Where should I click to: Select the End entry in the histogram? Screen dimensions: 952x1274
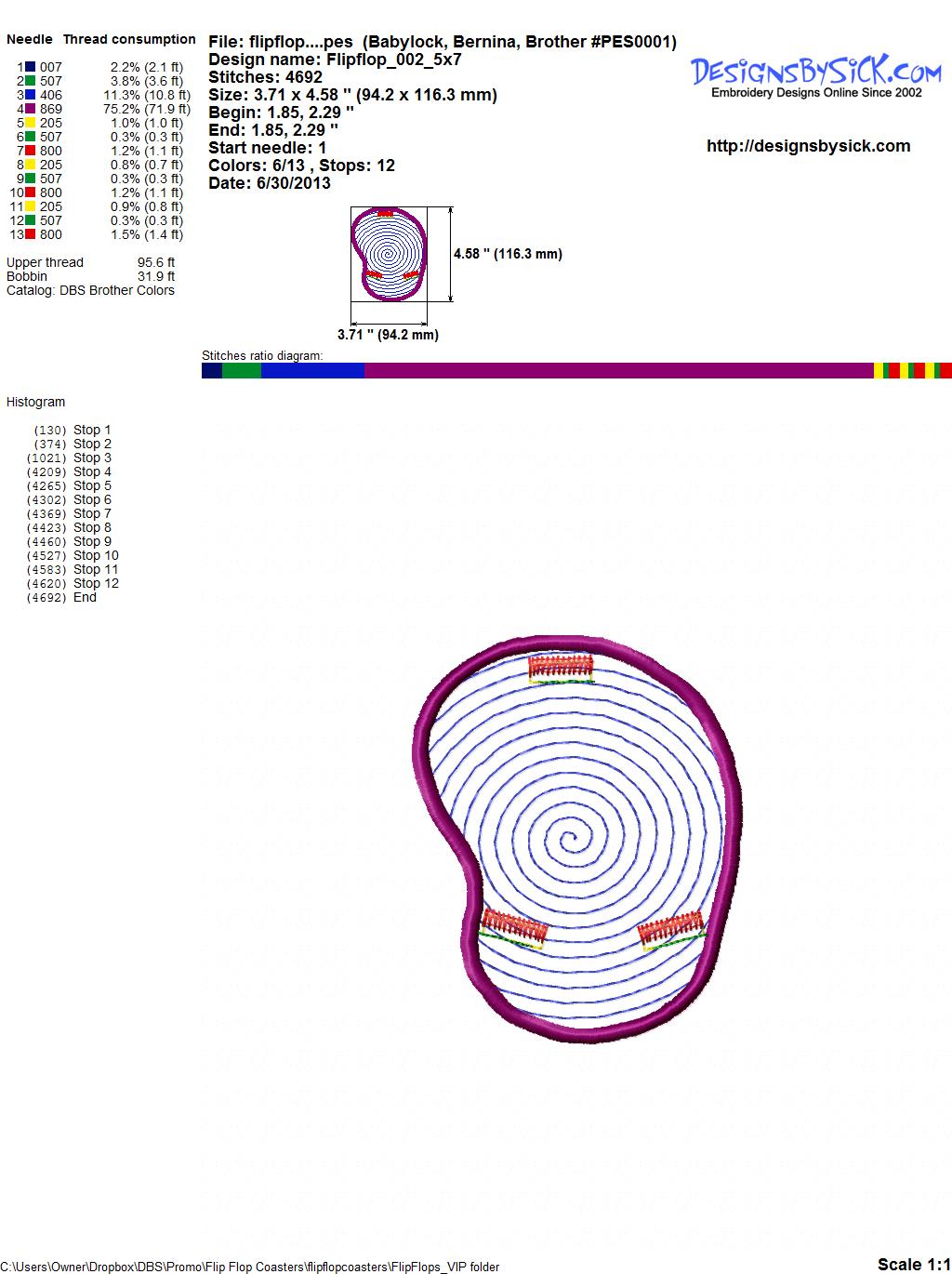click(x=85, y=597)
